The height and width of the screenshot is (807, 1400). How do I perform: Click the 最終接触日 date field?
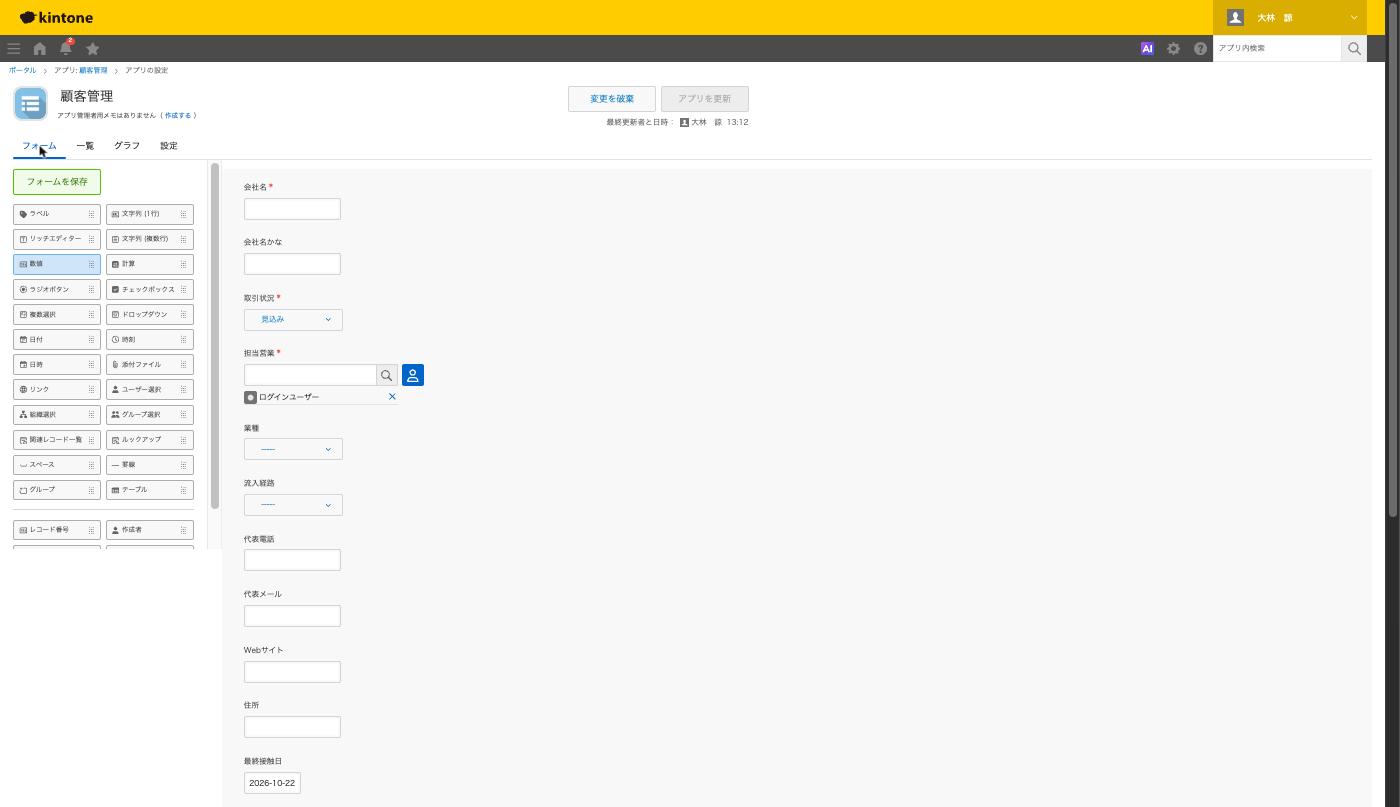(272, 783)
